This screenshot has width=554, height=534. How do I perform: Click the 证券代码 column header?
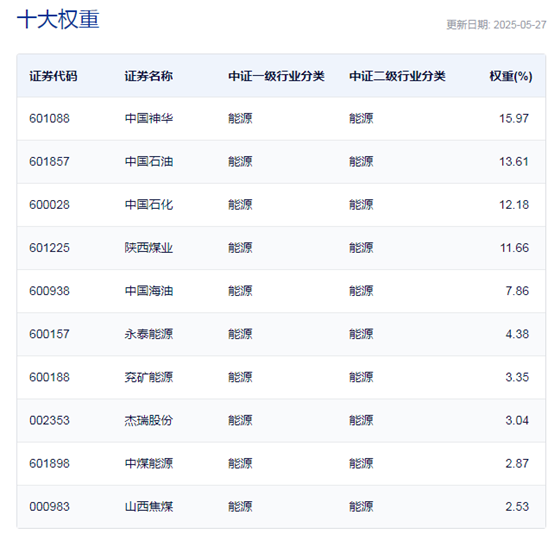point(53,76)
